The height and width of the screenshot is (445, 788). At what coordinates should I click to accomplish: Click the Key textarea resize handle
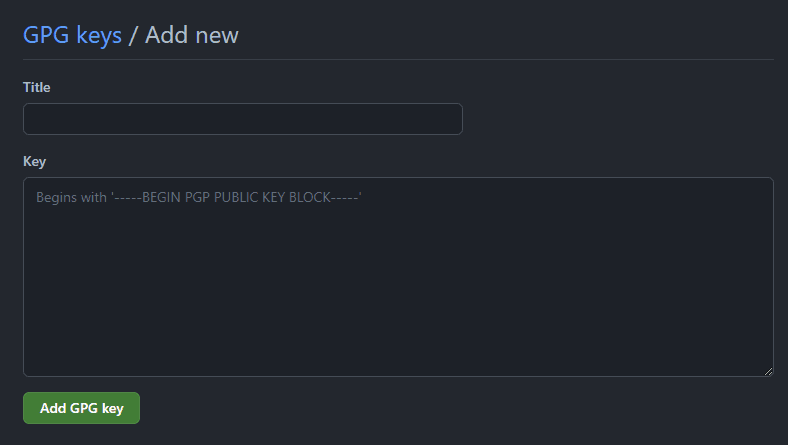tap(768, 371)
